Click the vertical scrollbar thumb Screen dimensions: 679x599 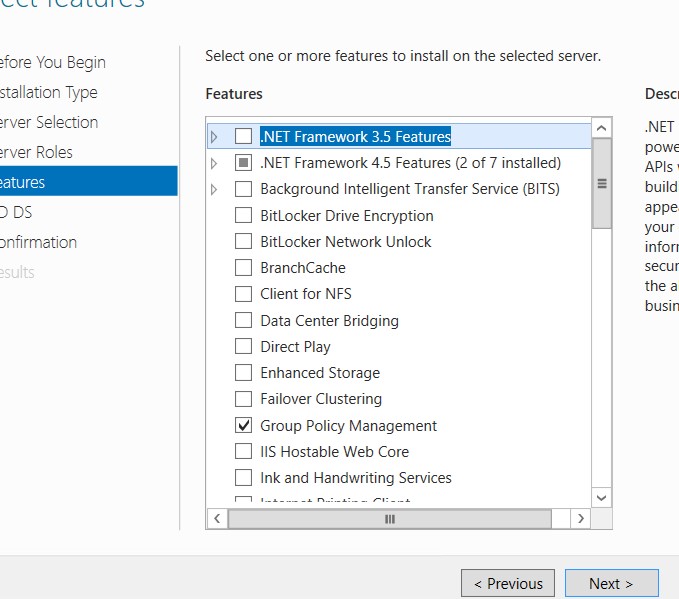pos(601,183)
